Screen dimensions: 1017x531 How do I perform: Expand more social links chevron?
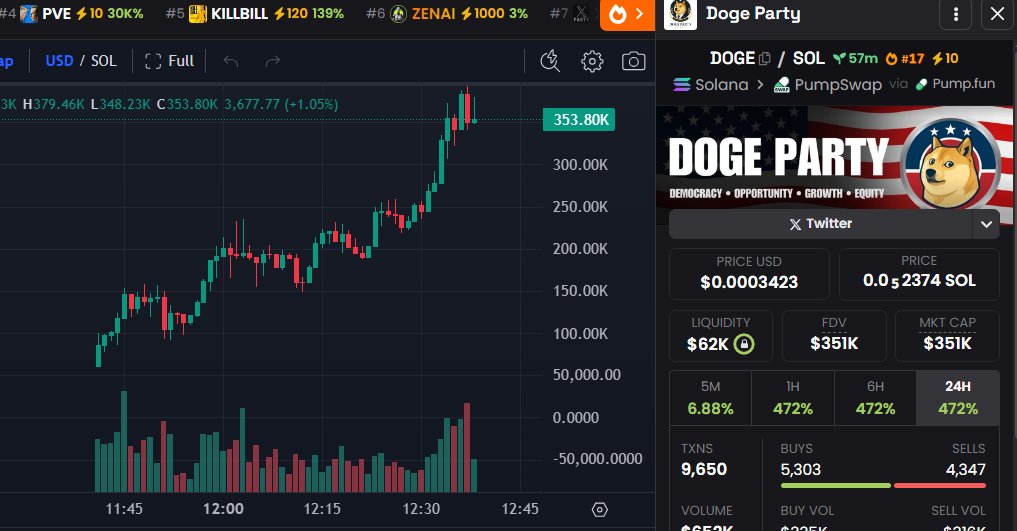987,224
